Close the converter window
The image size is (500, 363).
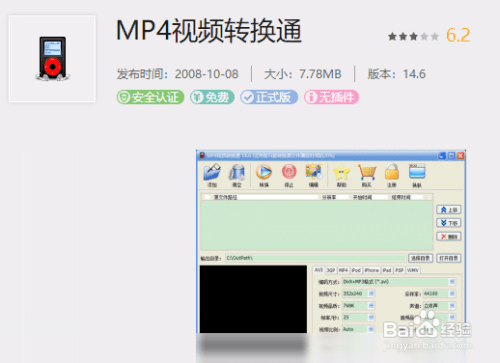coord(461,156)
